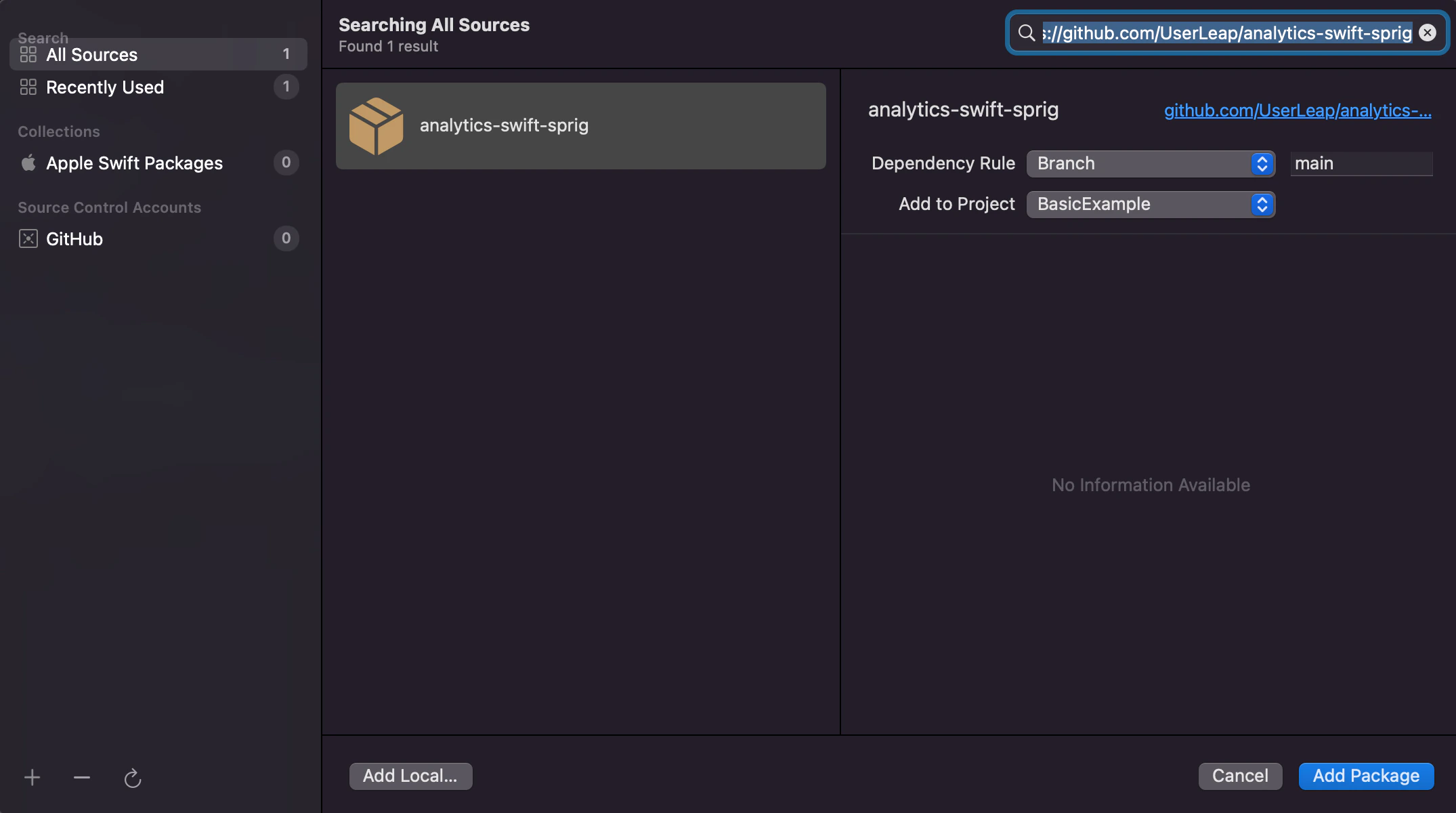Click the Add to Project label
The width and height of the screenshot is (1456, 813).
coord(957,205)
